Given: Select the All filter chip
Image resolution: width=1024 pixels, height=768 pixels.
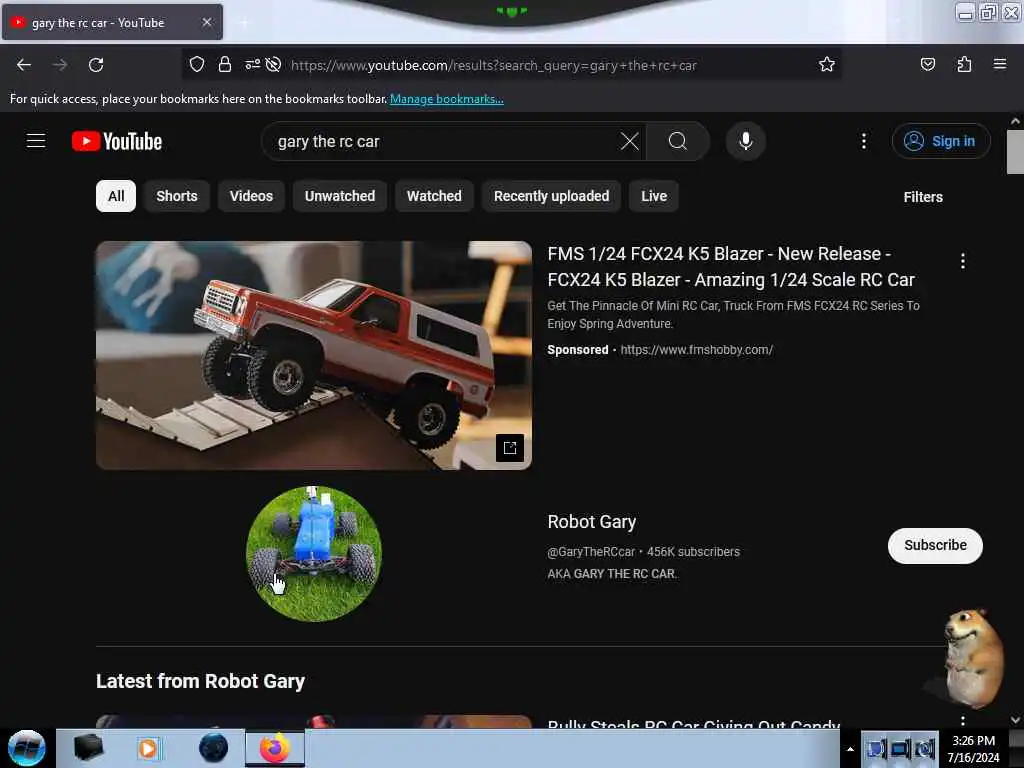Looking at the screenshot, I should (116, 196).
